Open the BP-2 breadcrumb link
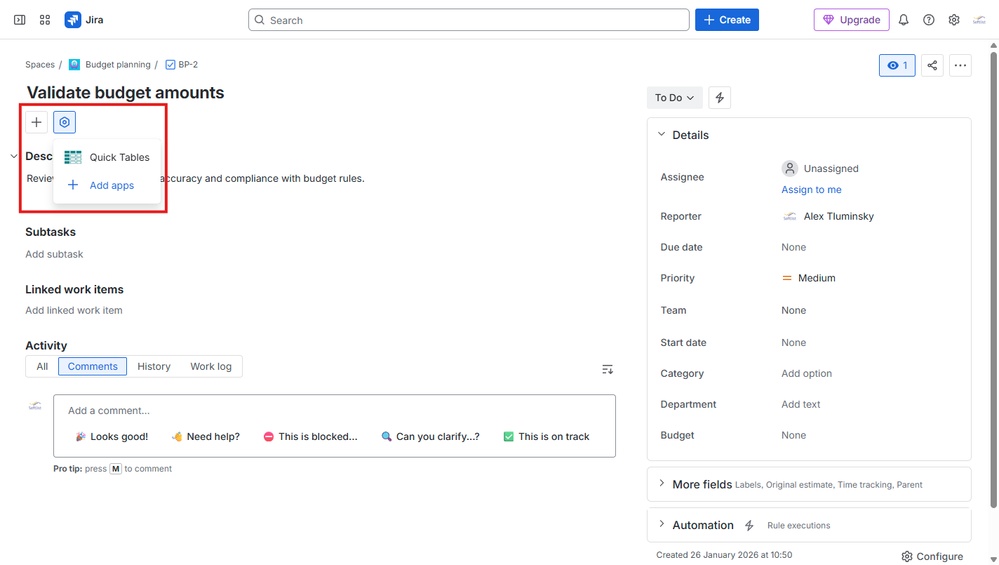This screenshot has width=999, height=565. [188, 64]
